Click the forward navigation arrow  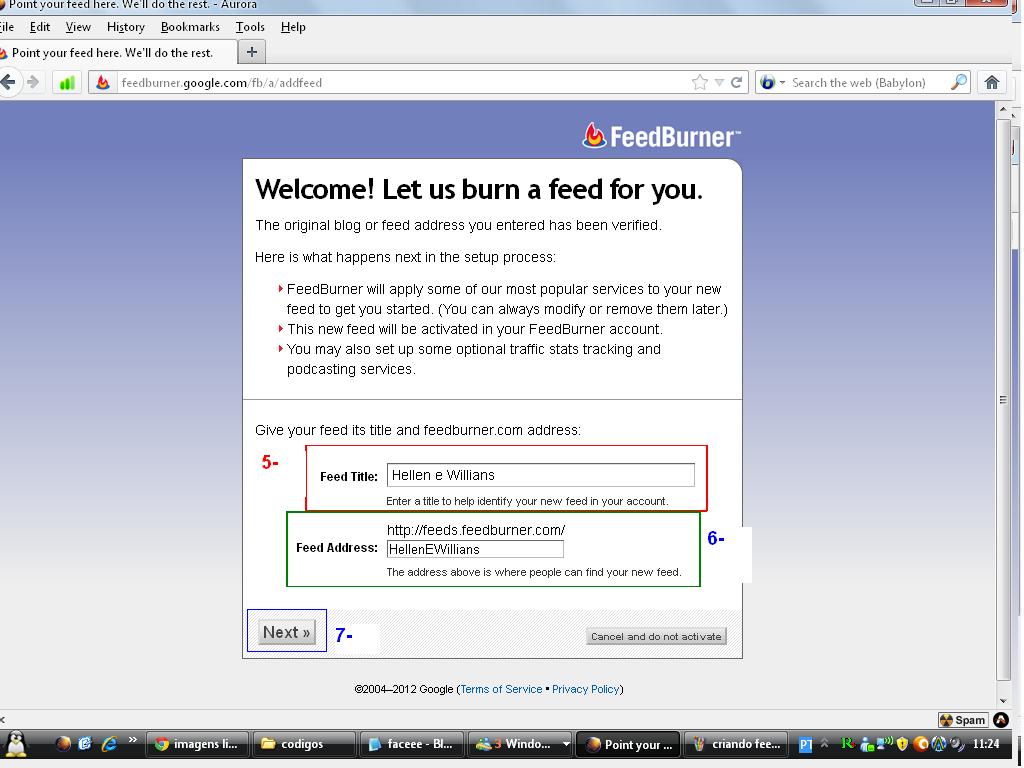tap(33, 82)
